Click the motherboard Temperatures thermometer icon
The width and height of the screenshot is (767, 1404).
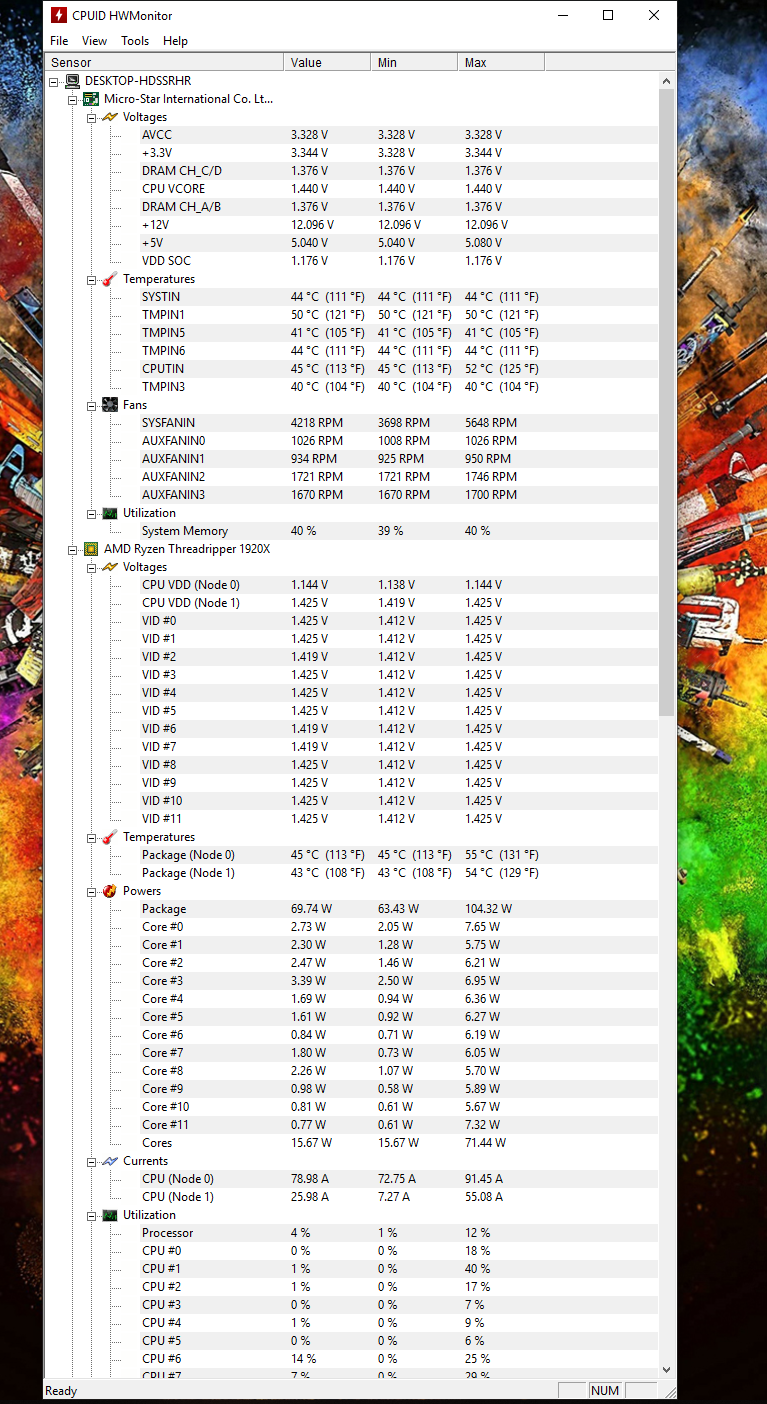pos(110,279)
